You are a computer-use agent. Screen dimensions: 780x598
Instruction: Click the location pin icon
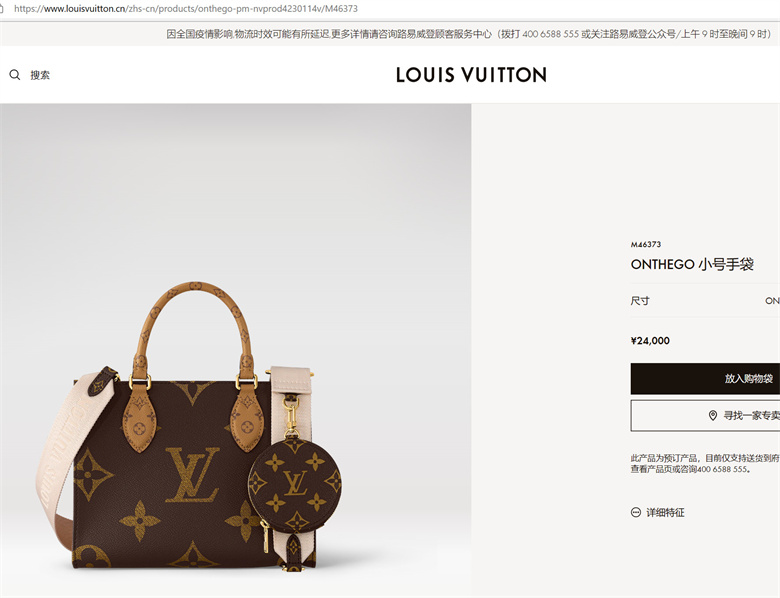coord(713,415)
